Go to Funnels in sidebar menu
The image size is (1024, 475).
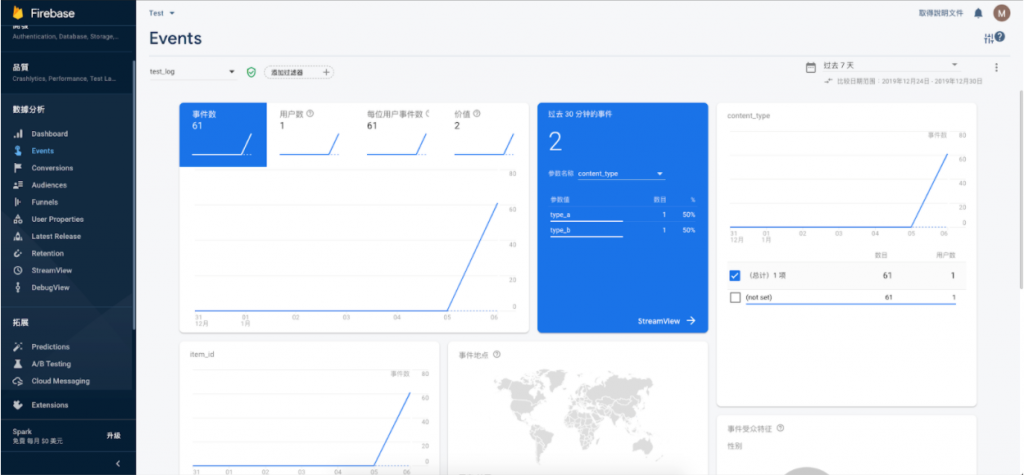click(x=44, y=202)
